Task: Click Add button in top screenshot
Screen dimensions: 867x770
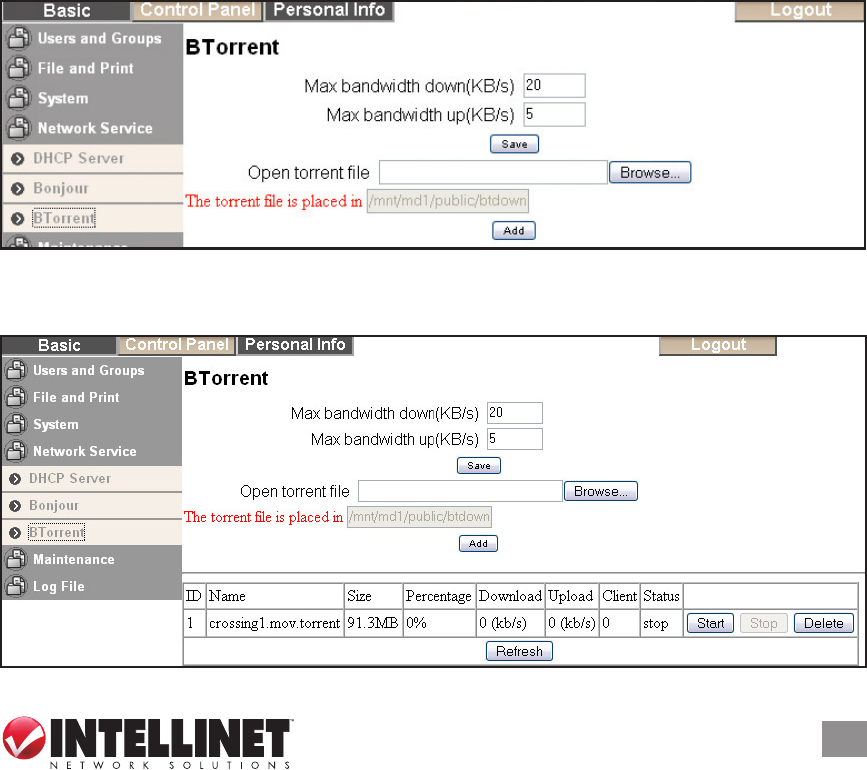Action: pyautogui.click(x=514, y=231)
